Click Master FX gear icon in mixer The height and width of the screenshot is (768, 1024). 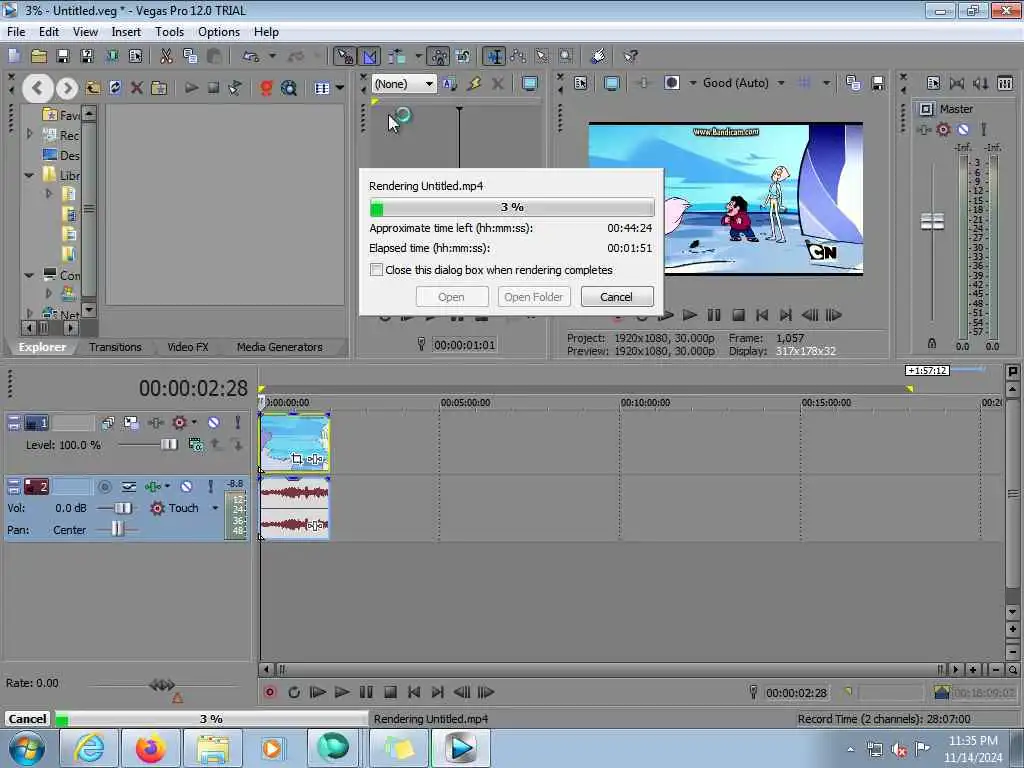pos(943,129)
